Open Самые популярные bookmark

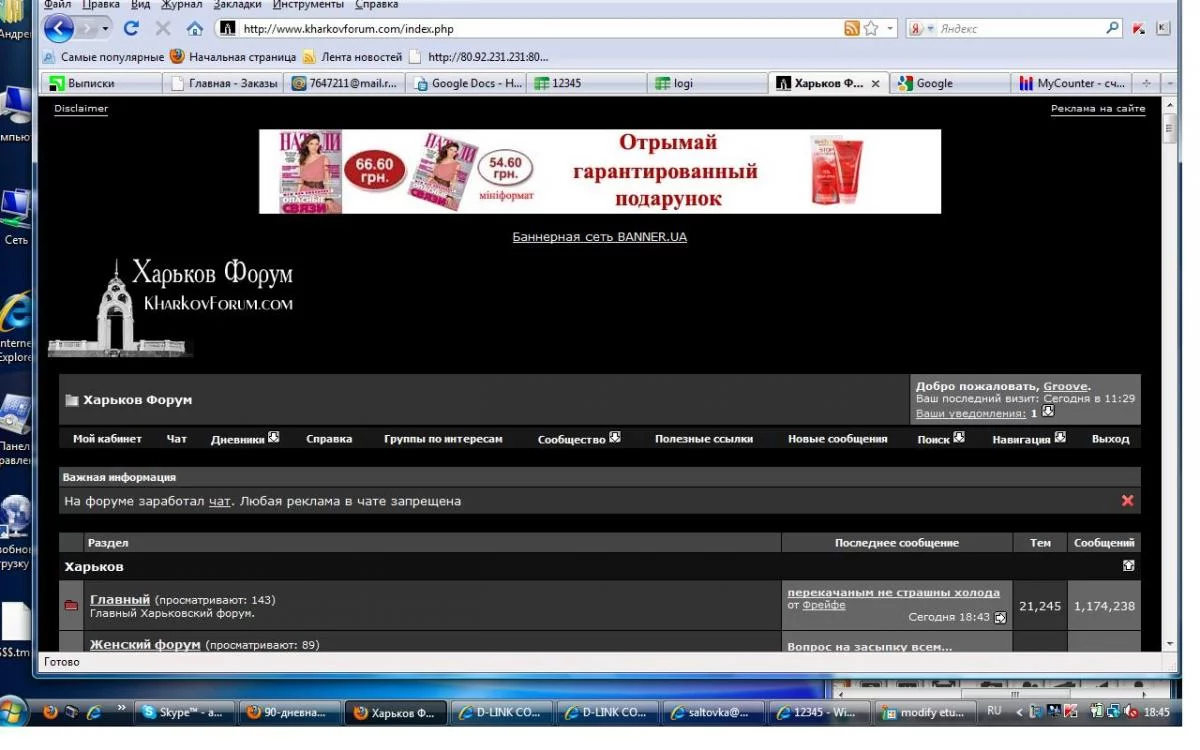pos(103,57)
